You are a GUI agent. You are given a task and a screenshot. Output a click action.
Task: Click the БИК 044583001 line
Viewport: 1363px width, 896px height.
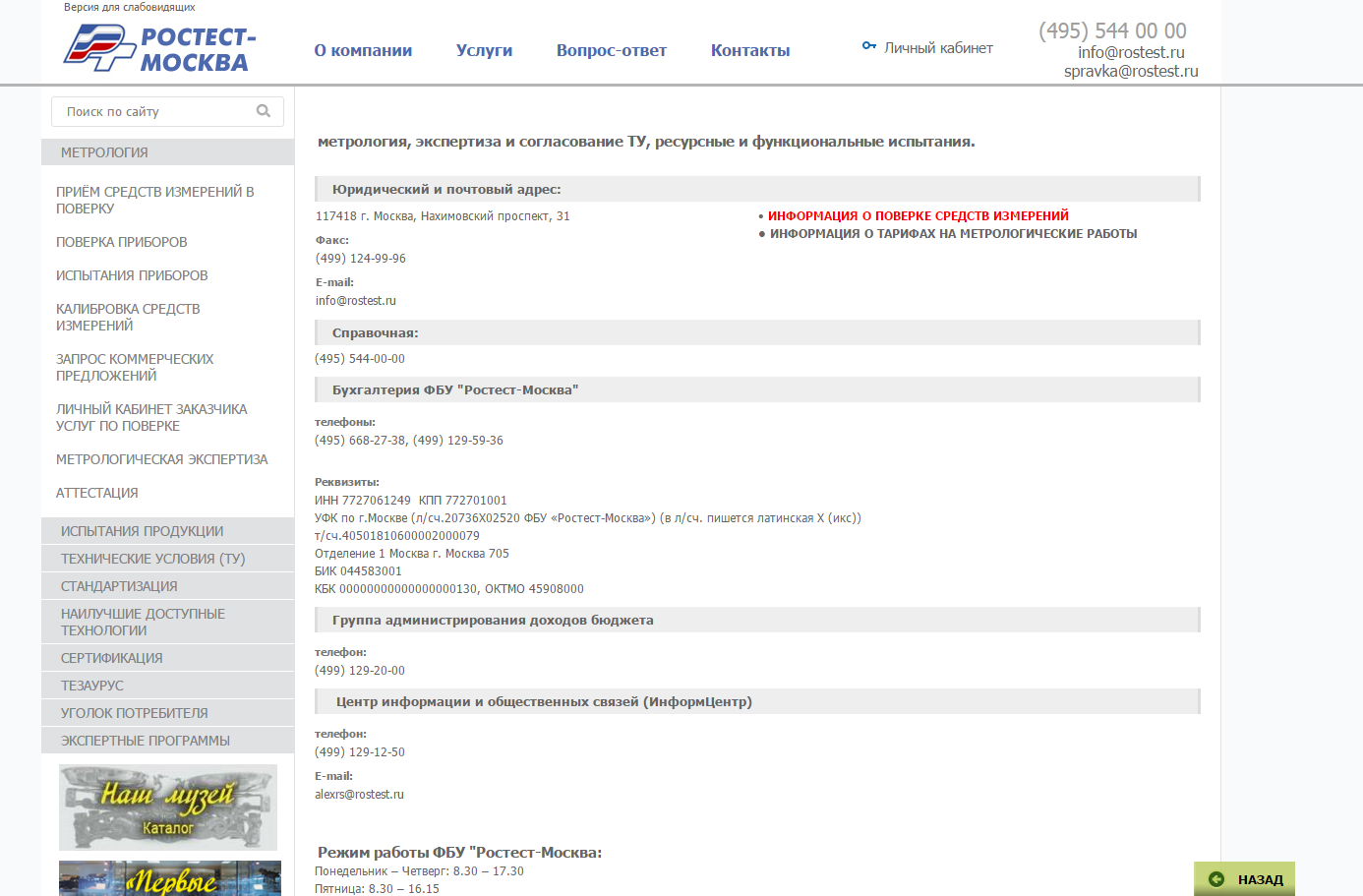[358, 571]
